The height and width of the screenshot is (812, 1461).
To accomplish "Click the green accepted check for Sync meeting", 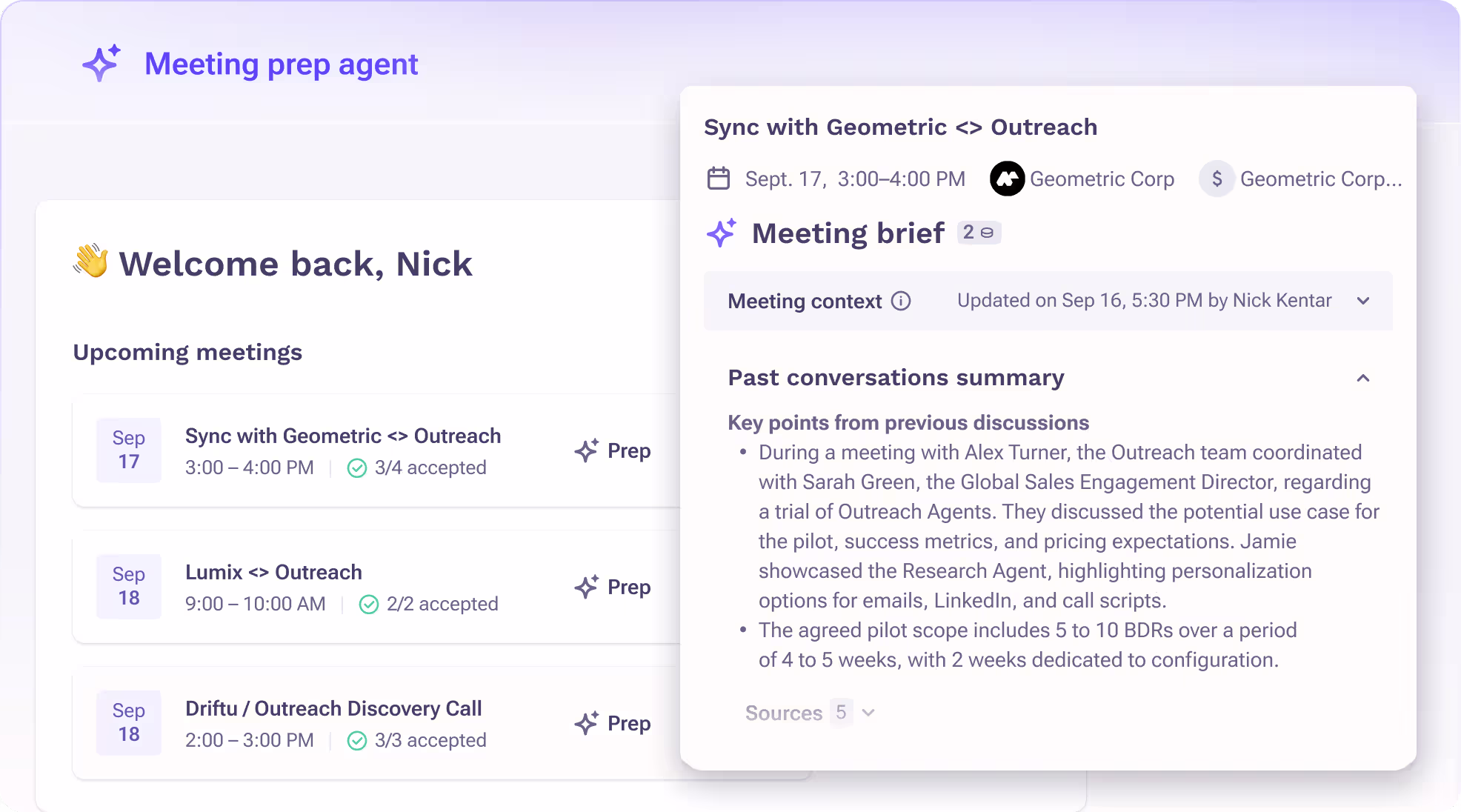I will click(x=357, y=467).
